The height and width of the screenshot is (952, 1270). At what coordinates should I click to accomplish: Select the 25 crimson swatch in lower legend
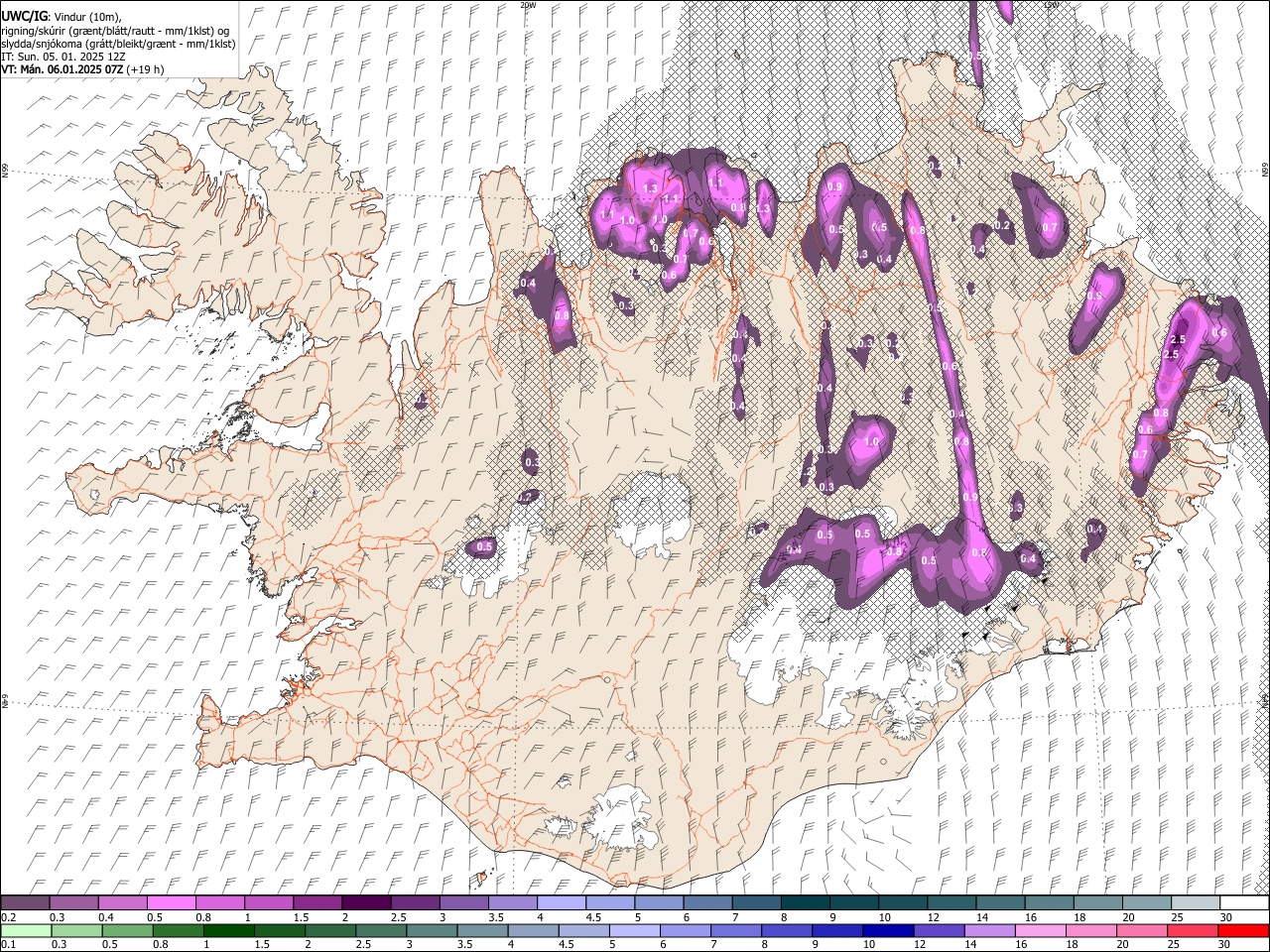point(1192,931)
